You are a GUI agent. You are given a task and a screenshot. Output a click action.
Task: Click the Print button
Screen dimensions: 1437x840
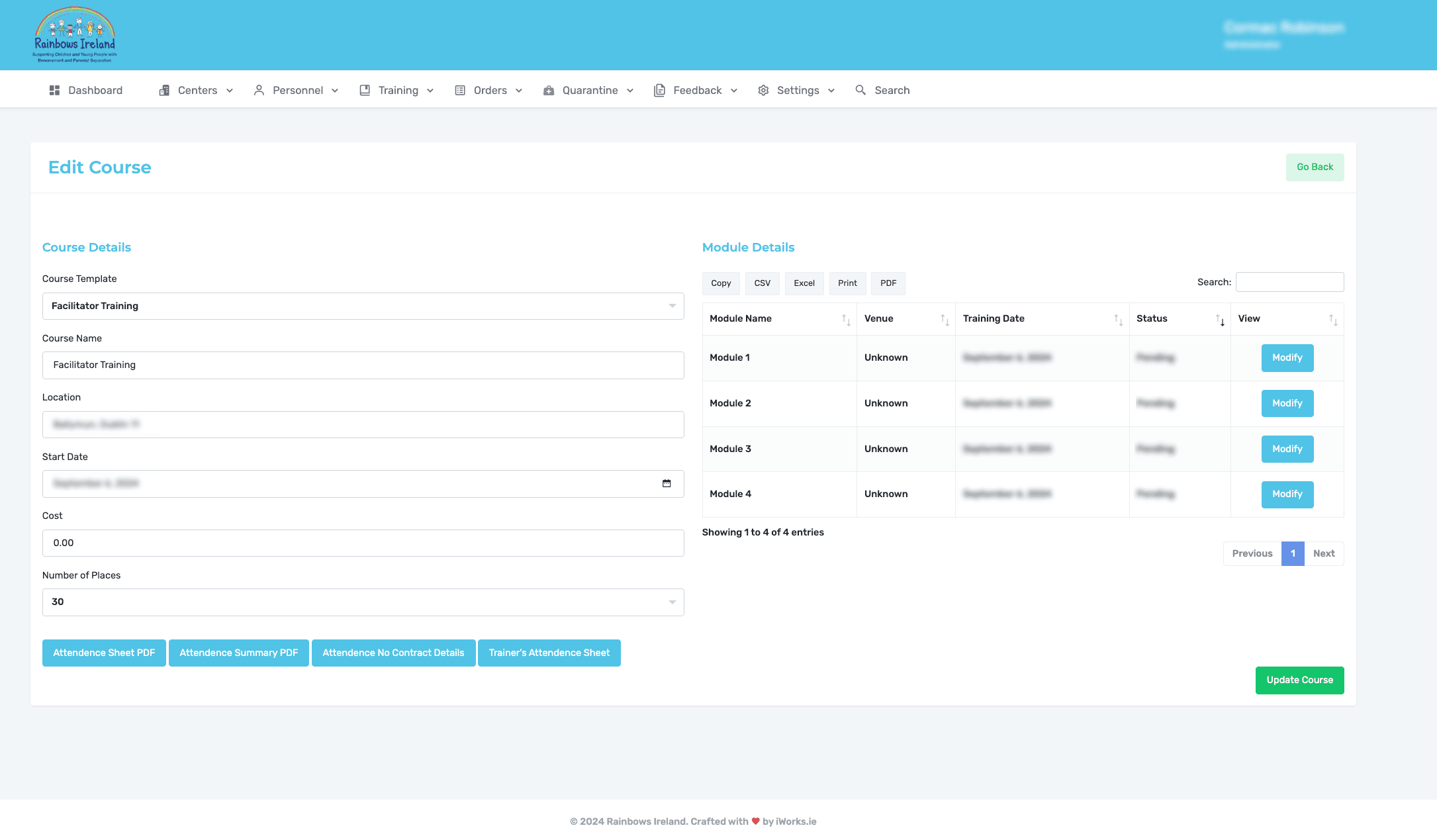[847, 283]
